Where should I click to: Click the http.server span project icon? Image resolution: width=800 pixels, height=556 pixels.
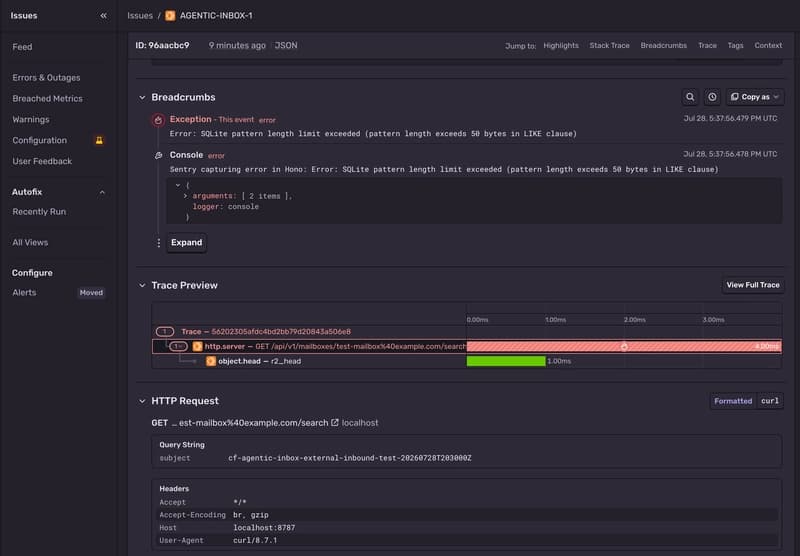[x=197, y=346]
